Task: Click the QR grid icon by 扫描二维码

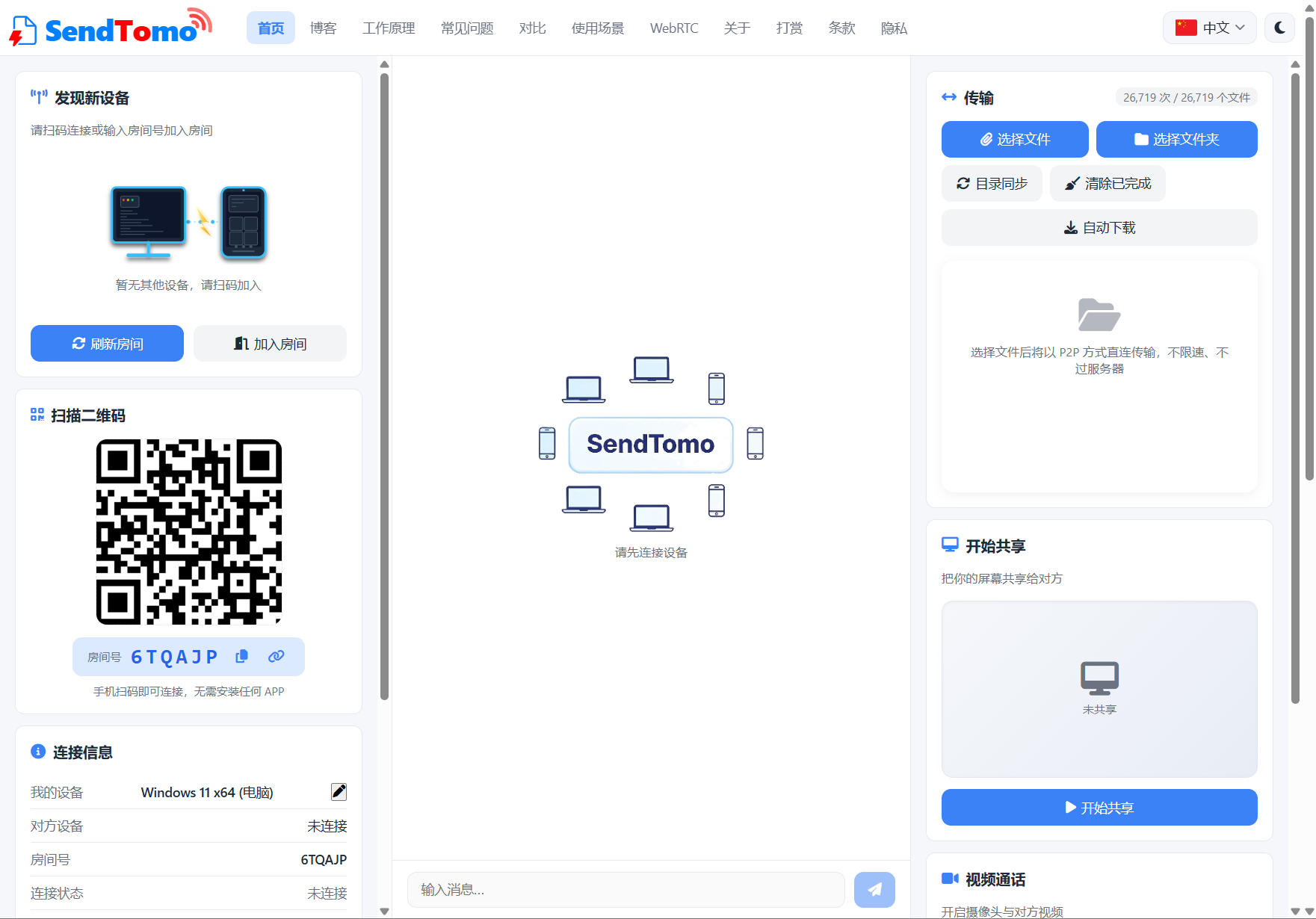Action: (37, 414)
